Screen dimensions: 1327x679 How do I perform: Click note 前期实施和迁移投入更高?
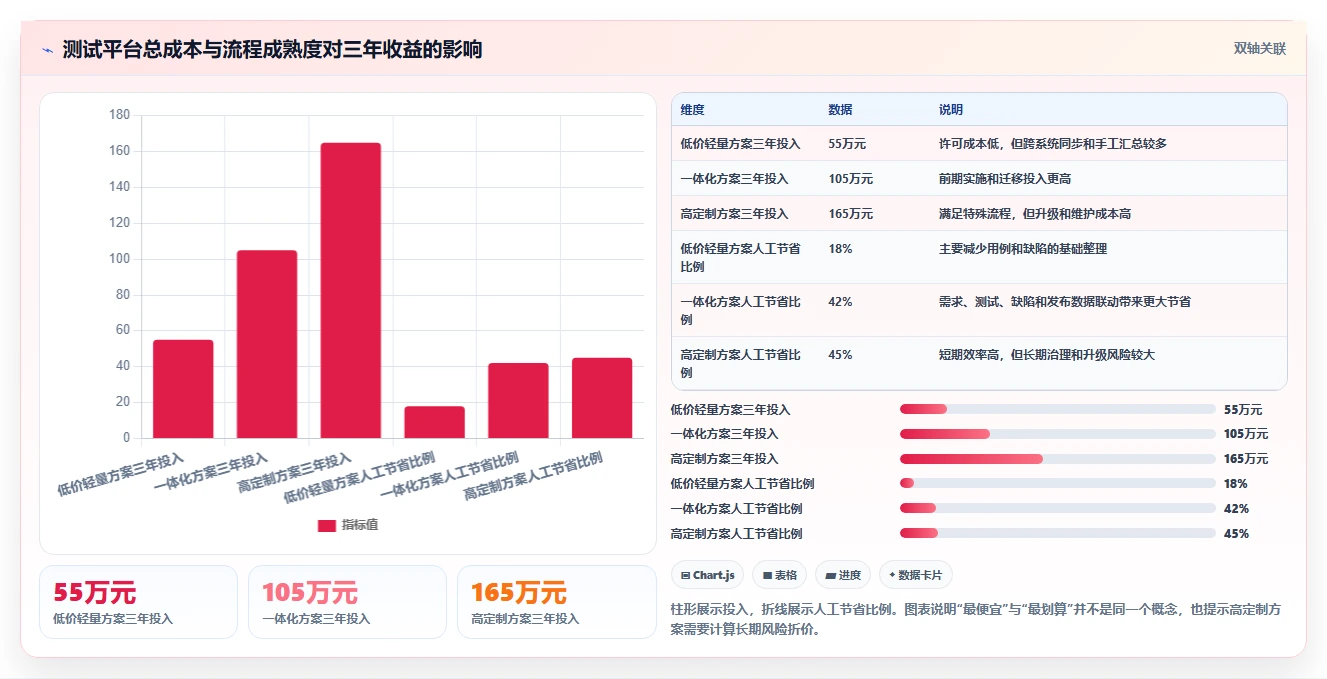[x=1005, y=179]
